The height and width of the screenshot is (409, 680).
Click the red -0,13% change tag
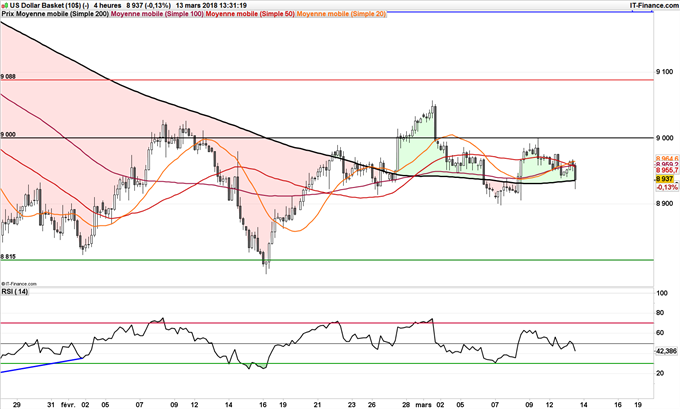667,187
